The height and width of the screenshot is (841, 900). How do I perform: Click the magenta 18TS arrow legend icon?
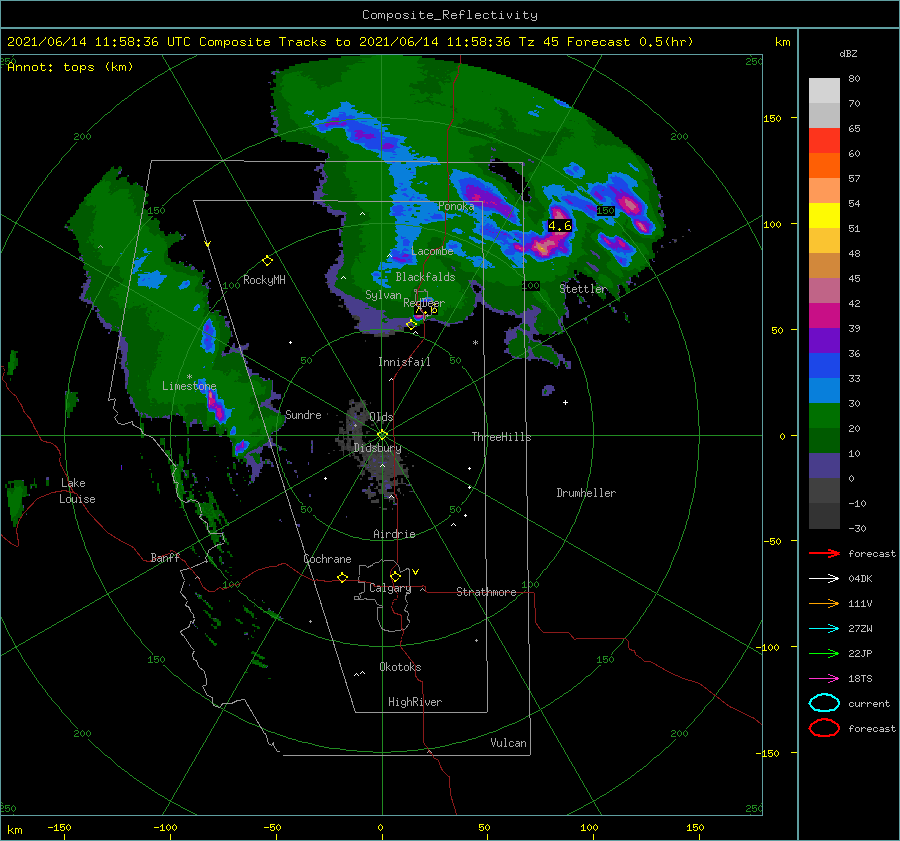coord(824,678)
